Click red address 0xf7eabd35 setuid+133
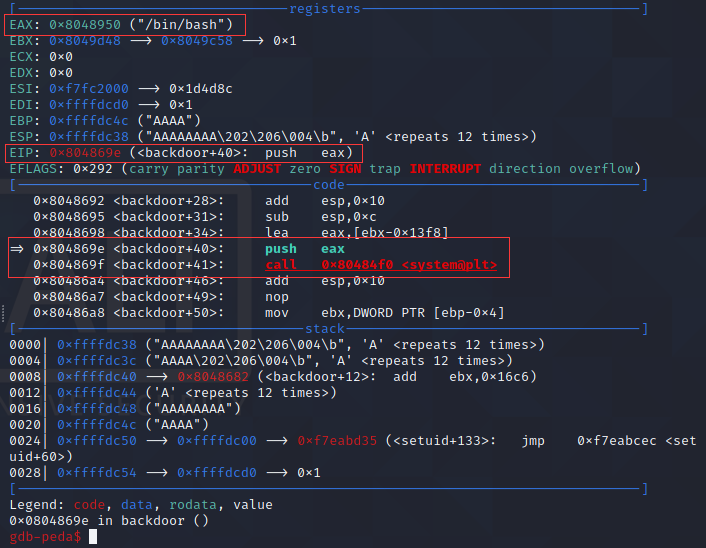Viewport: 706px width, 548px height. (337, 440)
